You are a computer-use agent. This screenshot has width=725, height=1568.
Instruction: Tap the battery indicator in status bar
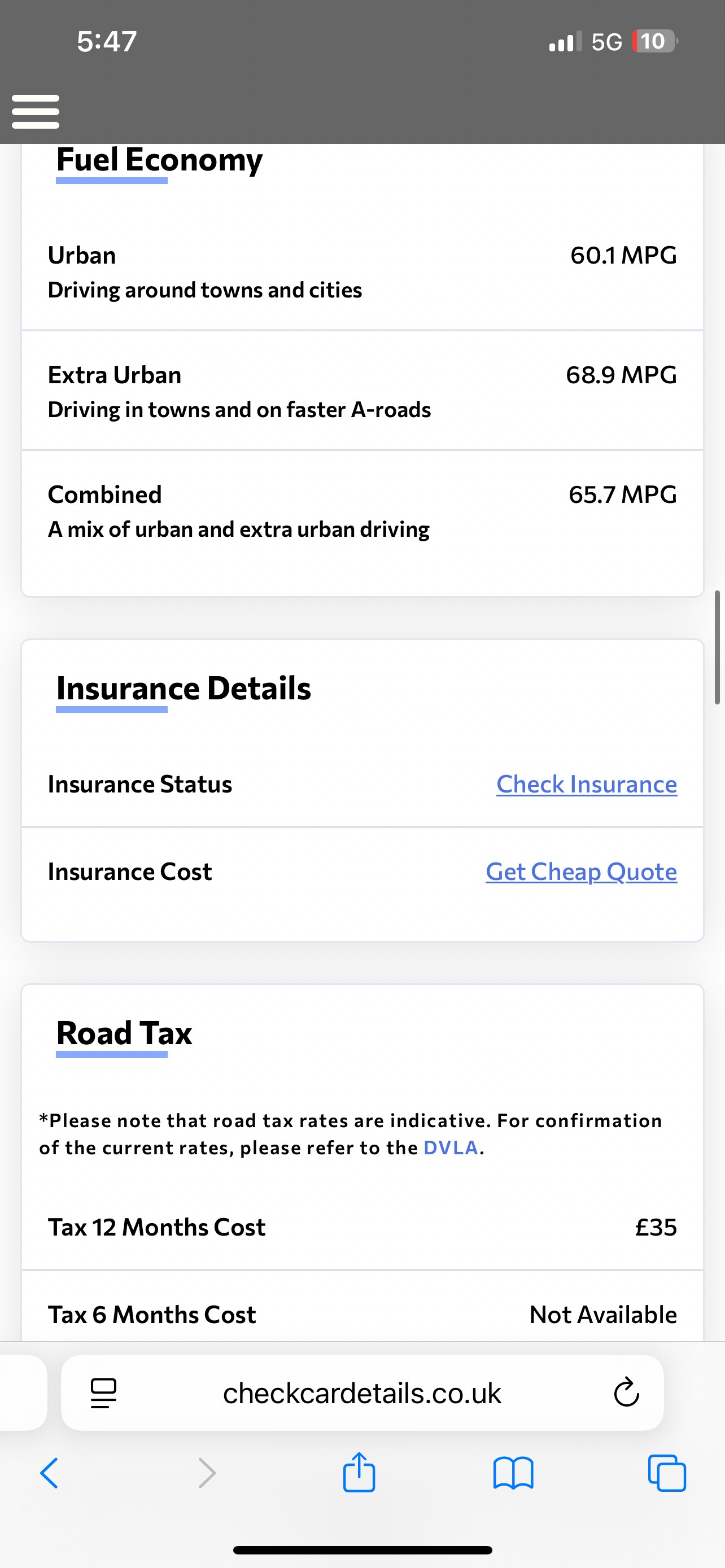pyautogui.click(x=654, y=41)
